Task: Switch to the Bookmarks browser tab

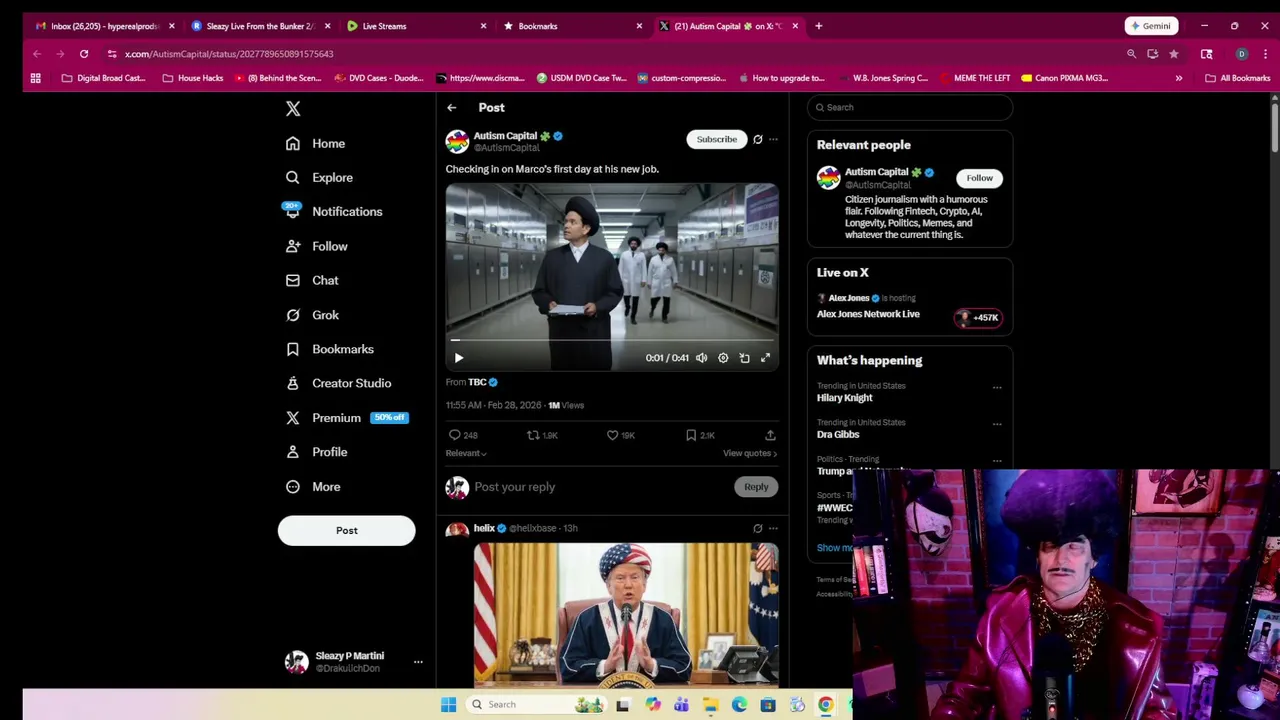Action: coord(572,26)
